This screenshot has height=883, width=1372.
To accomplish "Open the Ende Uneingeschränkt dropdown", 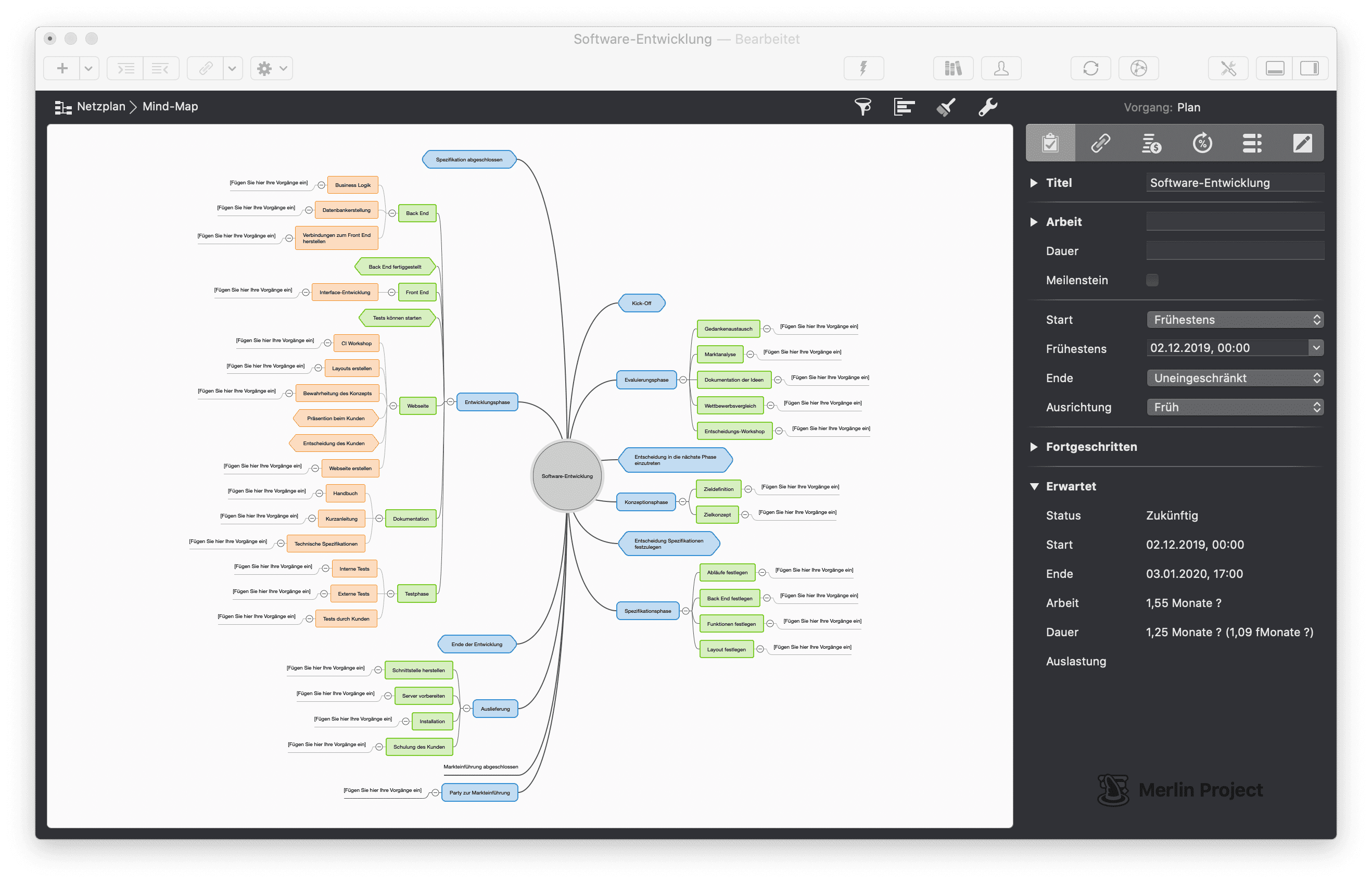I will [x=1235, y=378].
